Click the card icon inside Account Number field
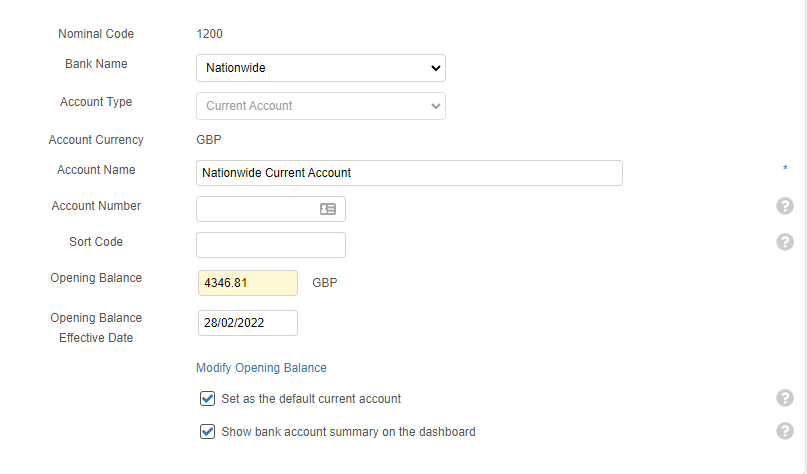 (x=328, y=209)
